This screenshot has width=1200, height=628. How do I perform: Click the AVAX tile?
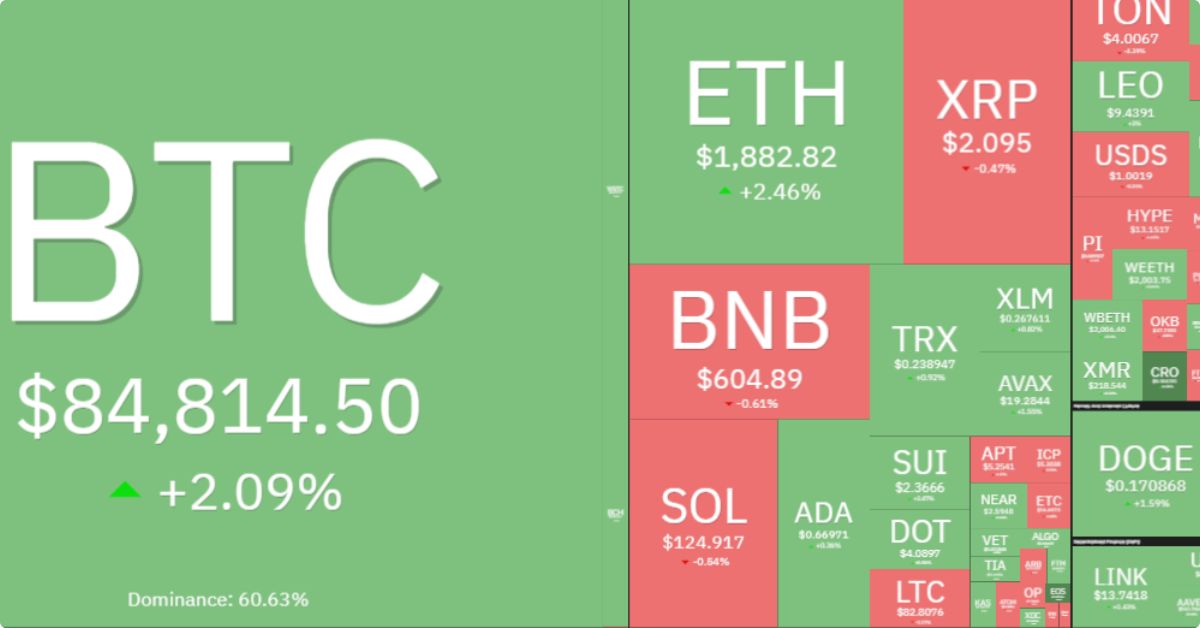[1025, 392]
